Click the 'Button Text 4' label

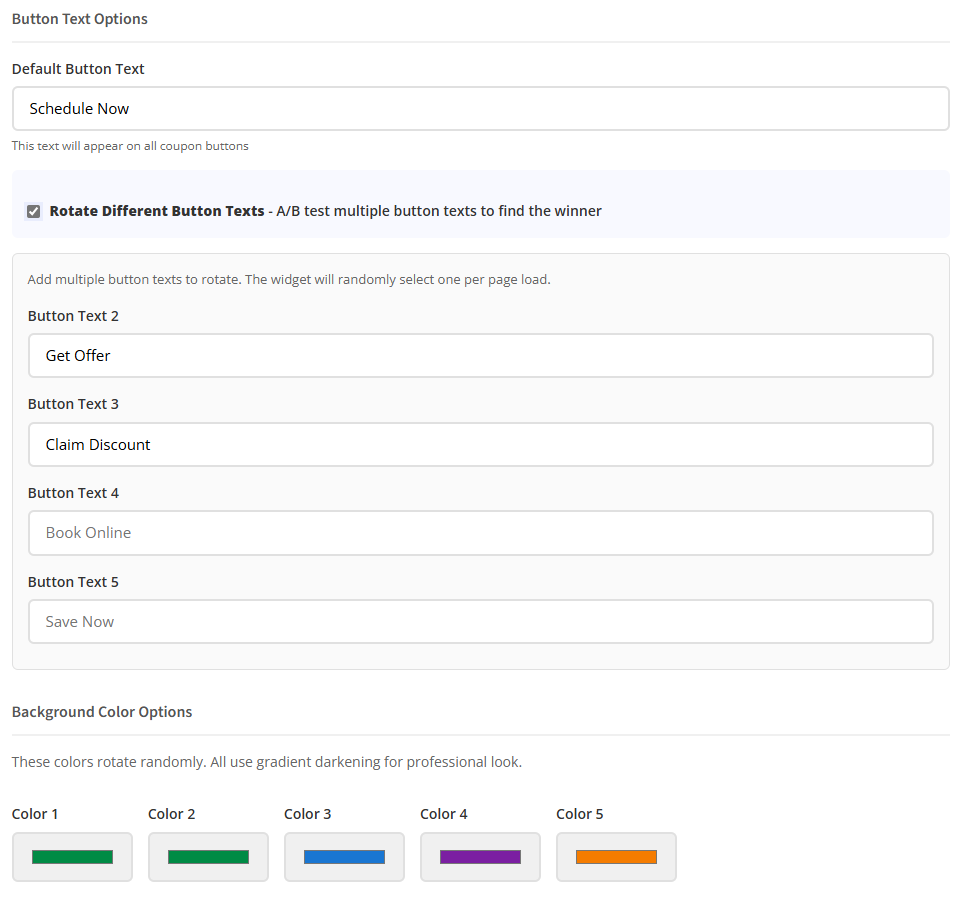(x=73, y=493)
